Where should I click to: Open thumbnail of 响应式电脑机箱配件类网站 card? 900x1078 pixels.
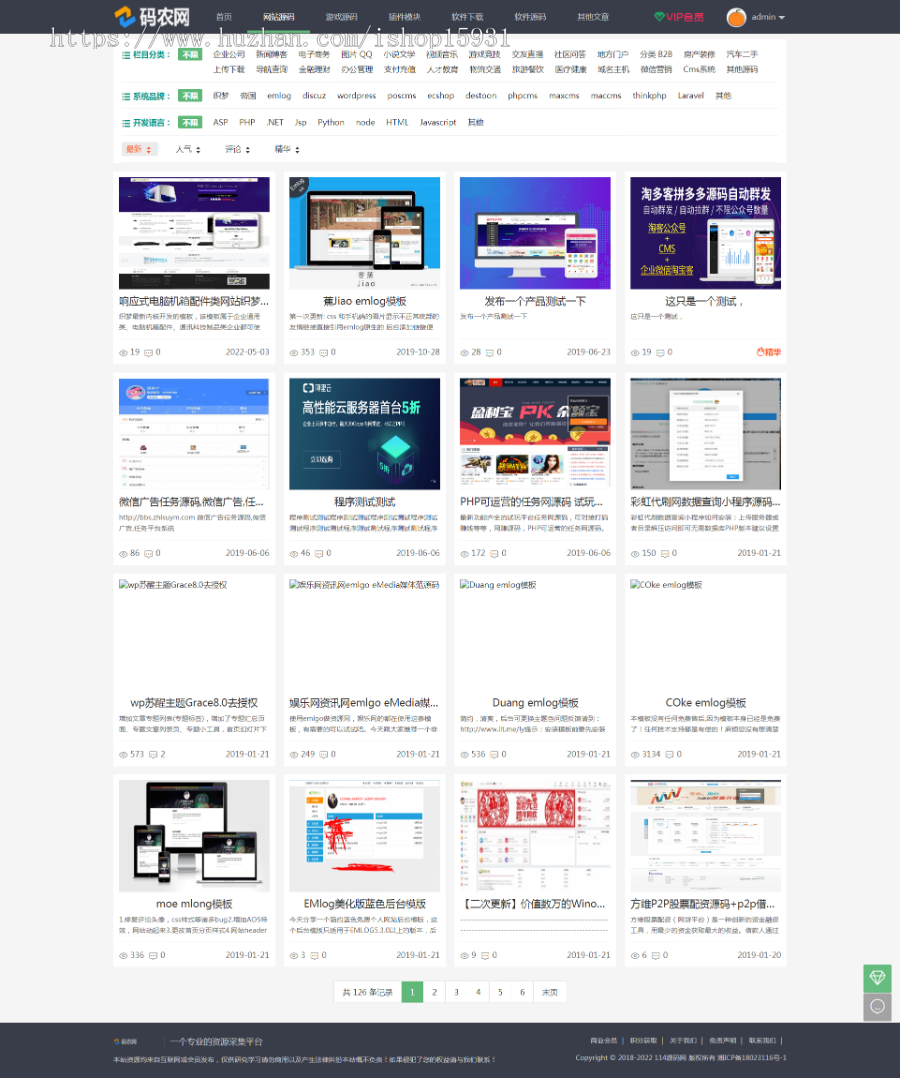[x=194, y=233]
